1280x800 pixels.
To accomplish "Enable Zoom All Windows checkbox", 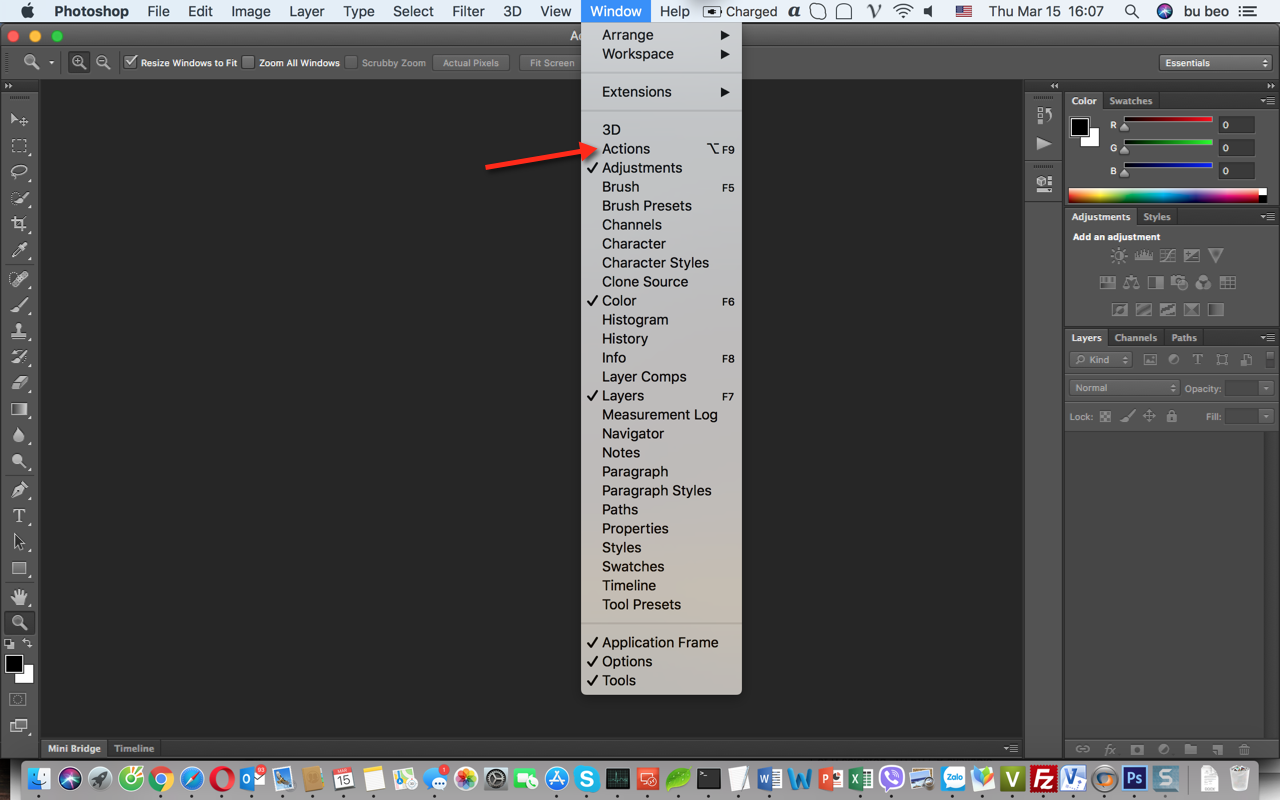I will click(x=249, y=62).
